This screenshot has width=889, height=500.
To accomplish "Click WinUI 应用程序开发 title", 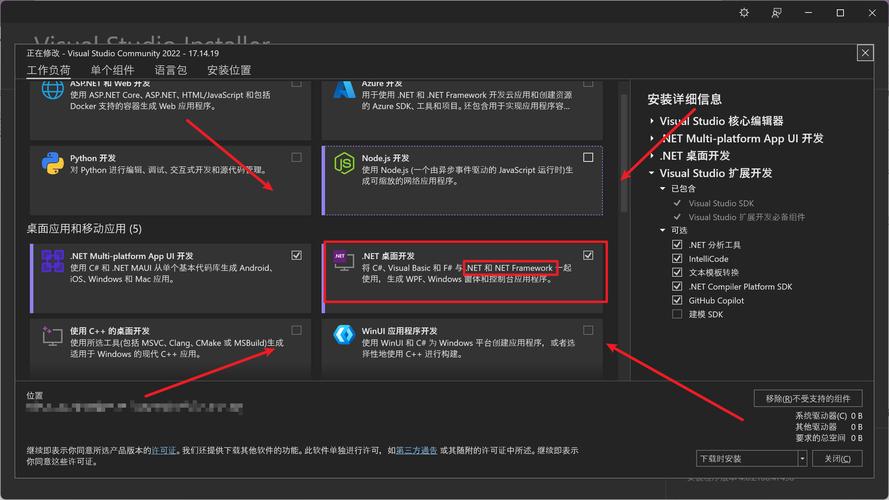I will 400,330.
